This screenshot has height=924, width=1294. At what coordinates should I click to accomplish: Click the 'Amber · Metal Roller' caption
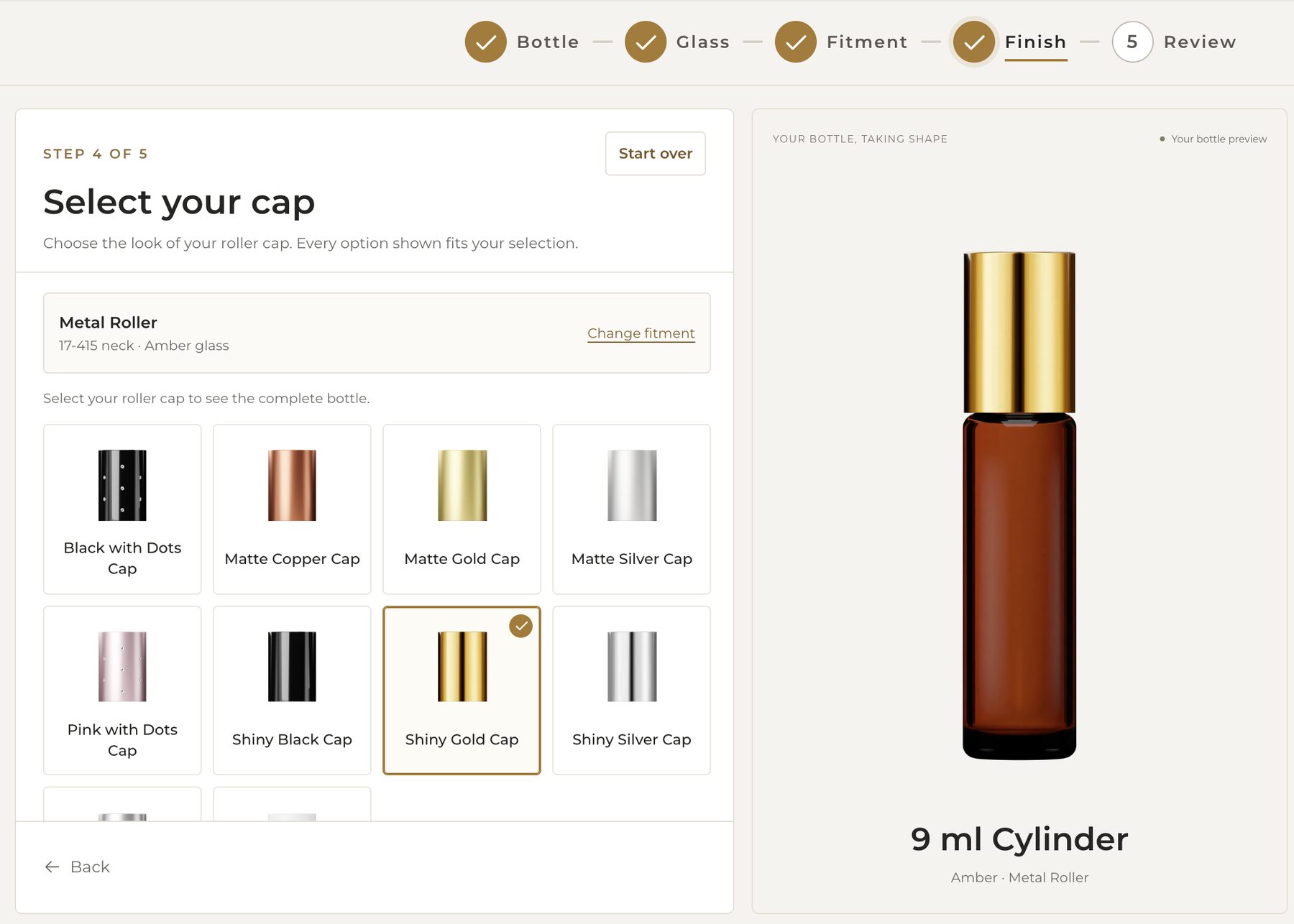[1019, 877]
